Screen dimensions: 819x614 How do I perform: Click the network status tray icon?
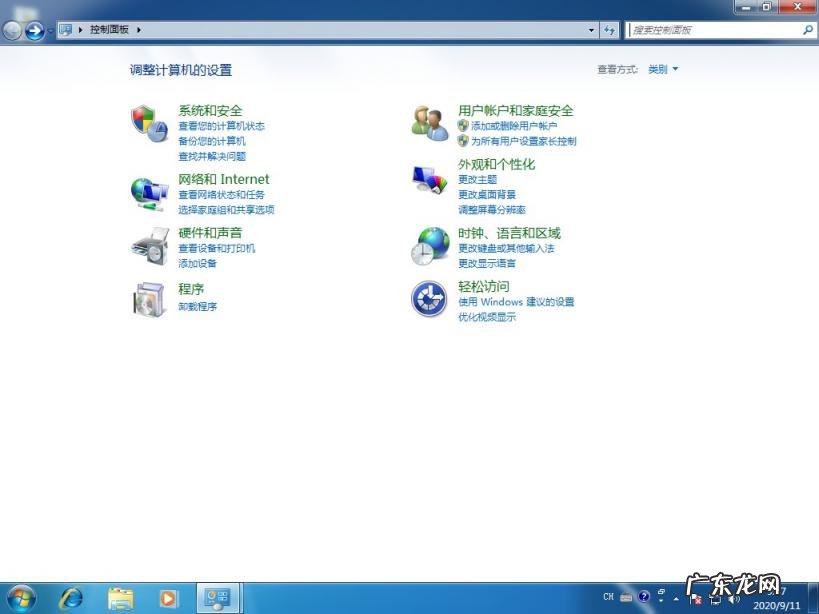[x=716, y=599]
